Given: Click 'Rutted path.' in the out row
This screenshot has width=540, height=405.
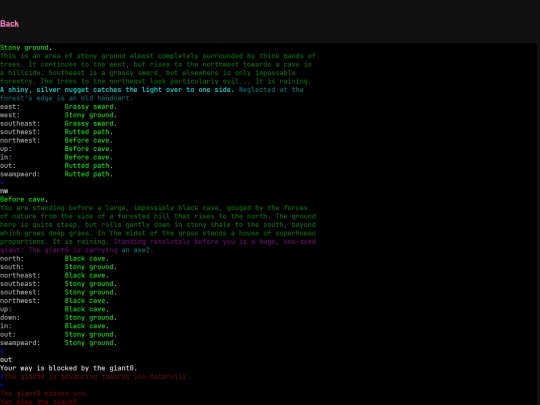Looking at the screenshot, I should click(x=89, y=166).
